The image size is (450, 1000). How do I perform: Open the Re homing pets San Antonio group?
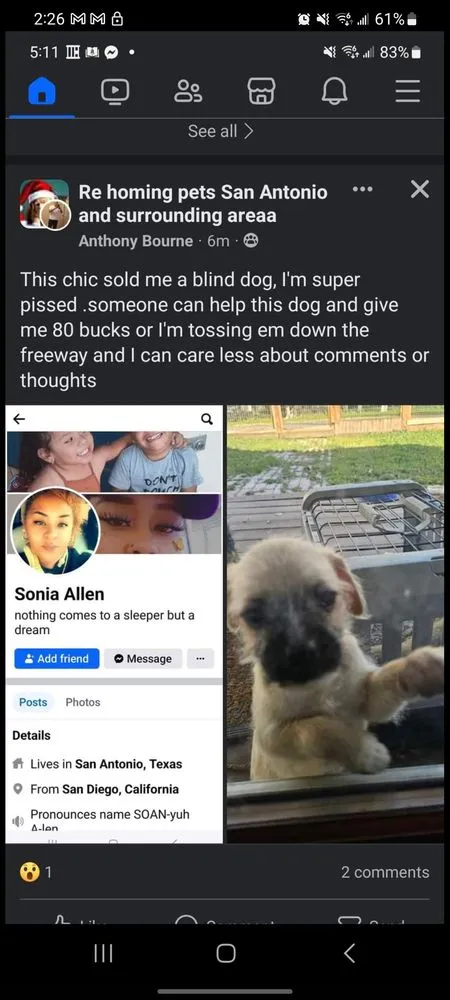203,203
